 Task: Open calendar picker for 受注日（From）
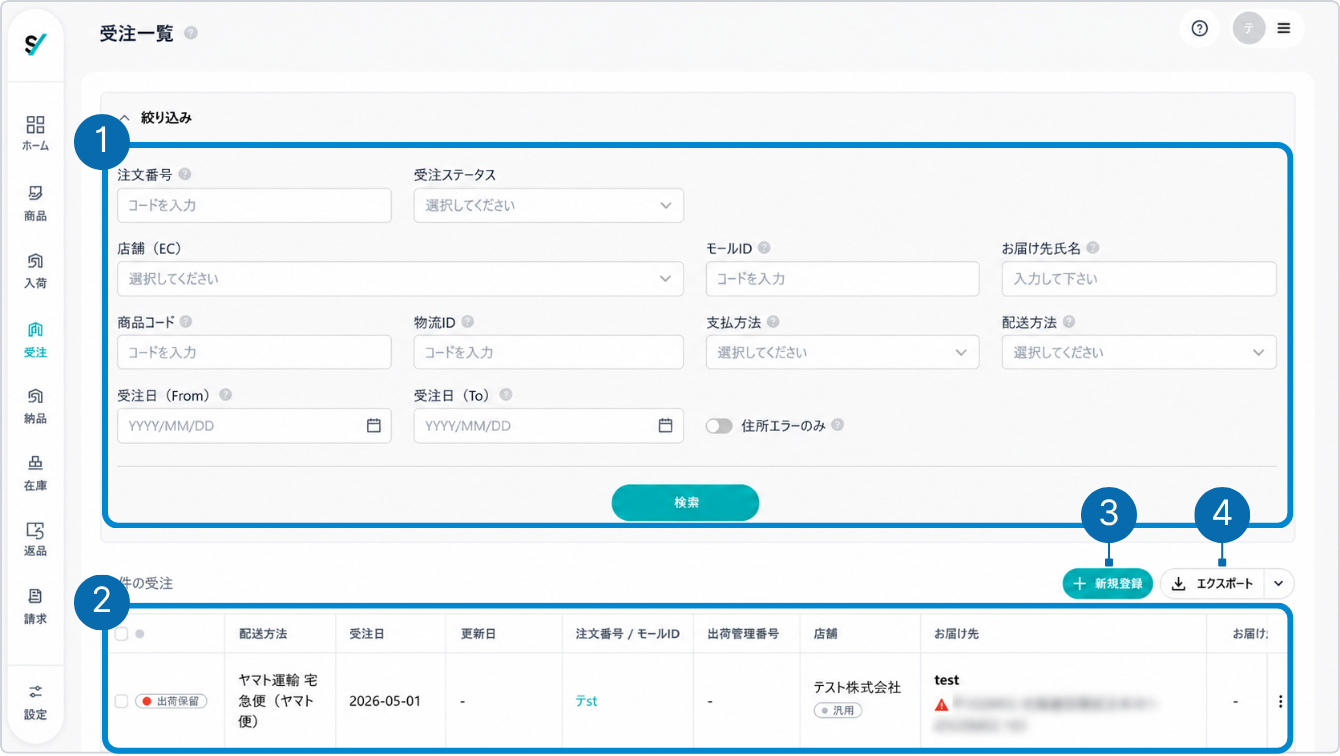pyautogui.click(x=373, y=425)
